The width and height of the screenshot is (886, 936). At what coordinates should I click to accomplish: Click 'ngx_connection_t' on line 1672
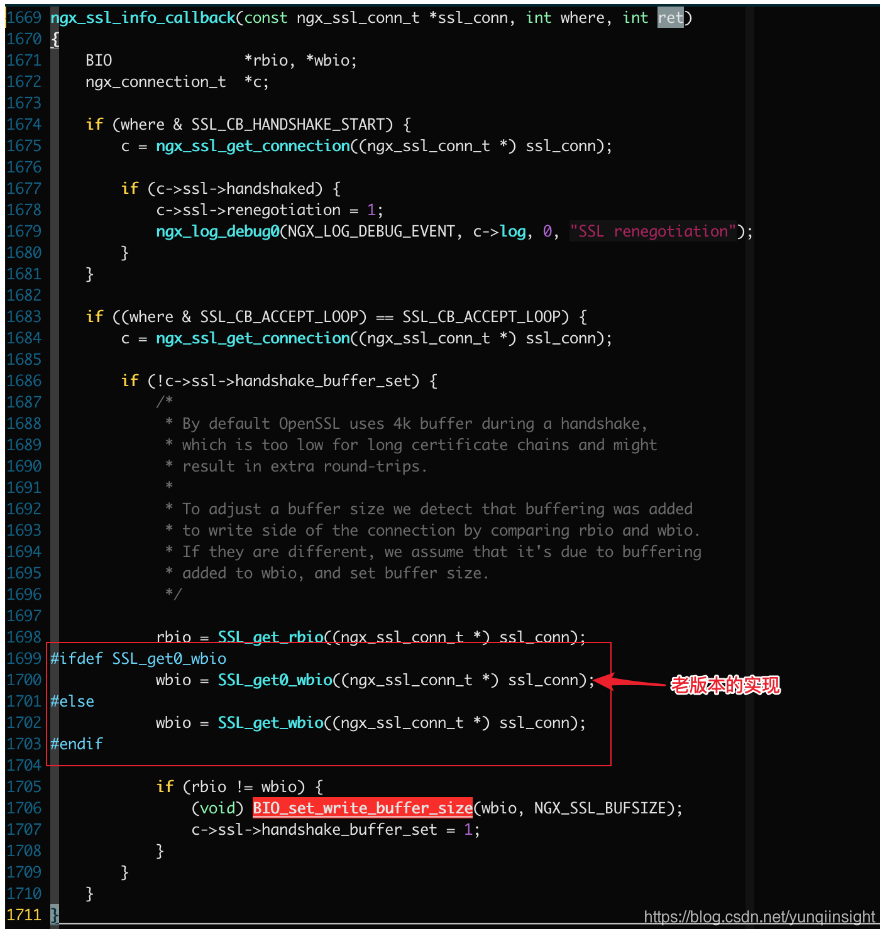[156, 82]
